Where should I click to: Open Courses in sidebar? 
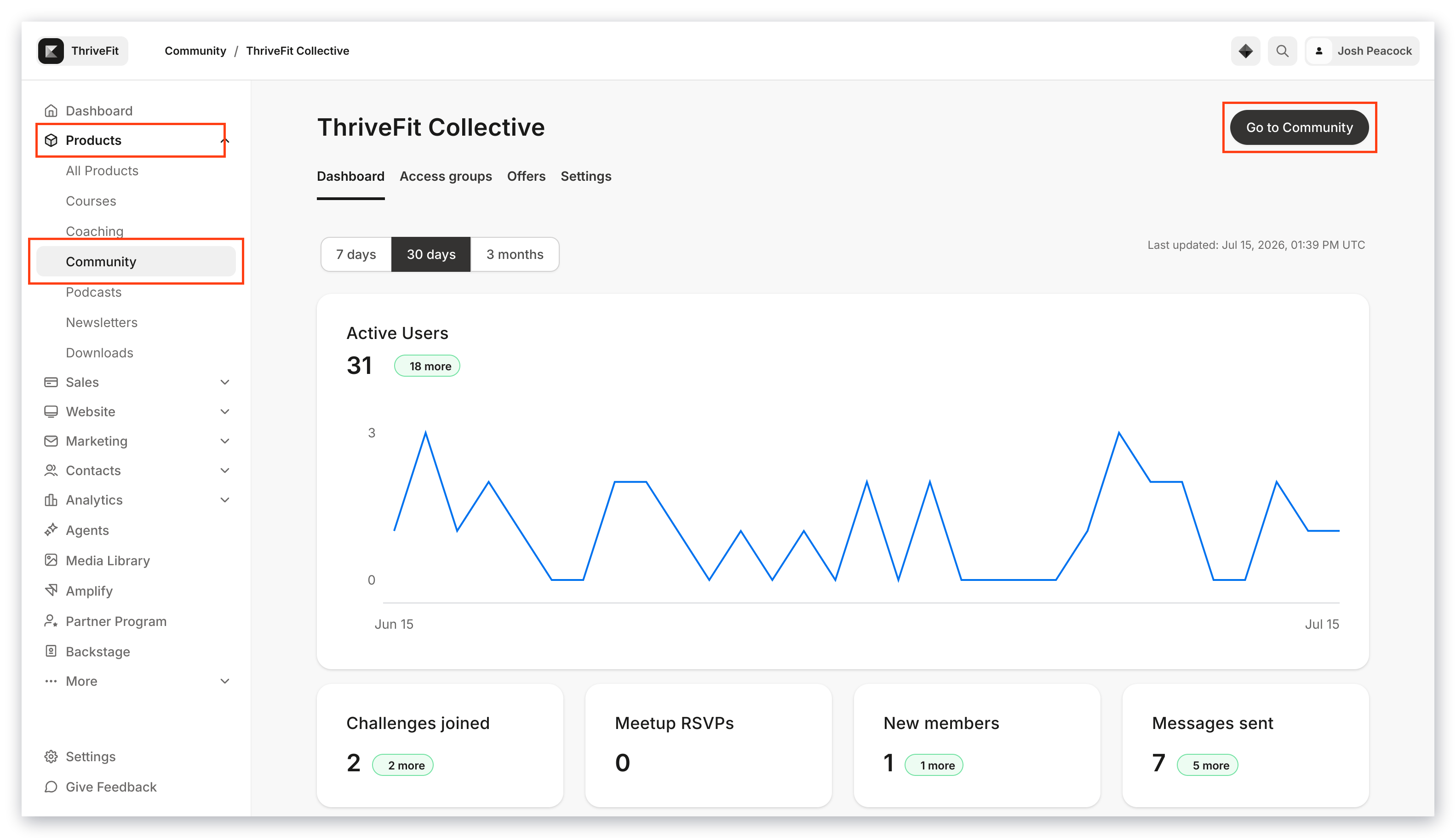coord(91,201)
